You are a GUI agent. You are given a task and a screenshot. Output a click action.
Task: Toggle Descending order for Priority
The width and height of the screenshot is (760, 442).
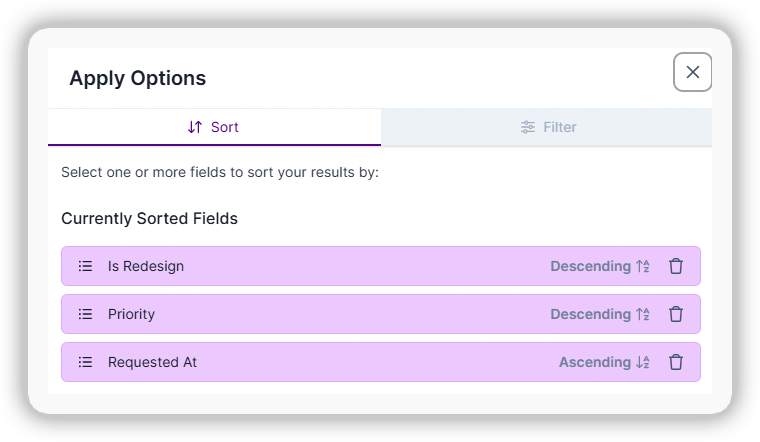(x=600, y=314)
